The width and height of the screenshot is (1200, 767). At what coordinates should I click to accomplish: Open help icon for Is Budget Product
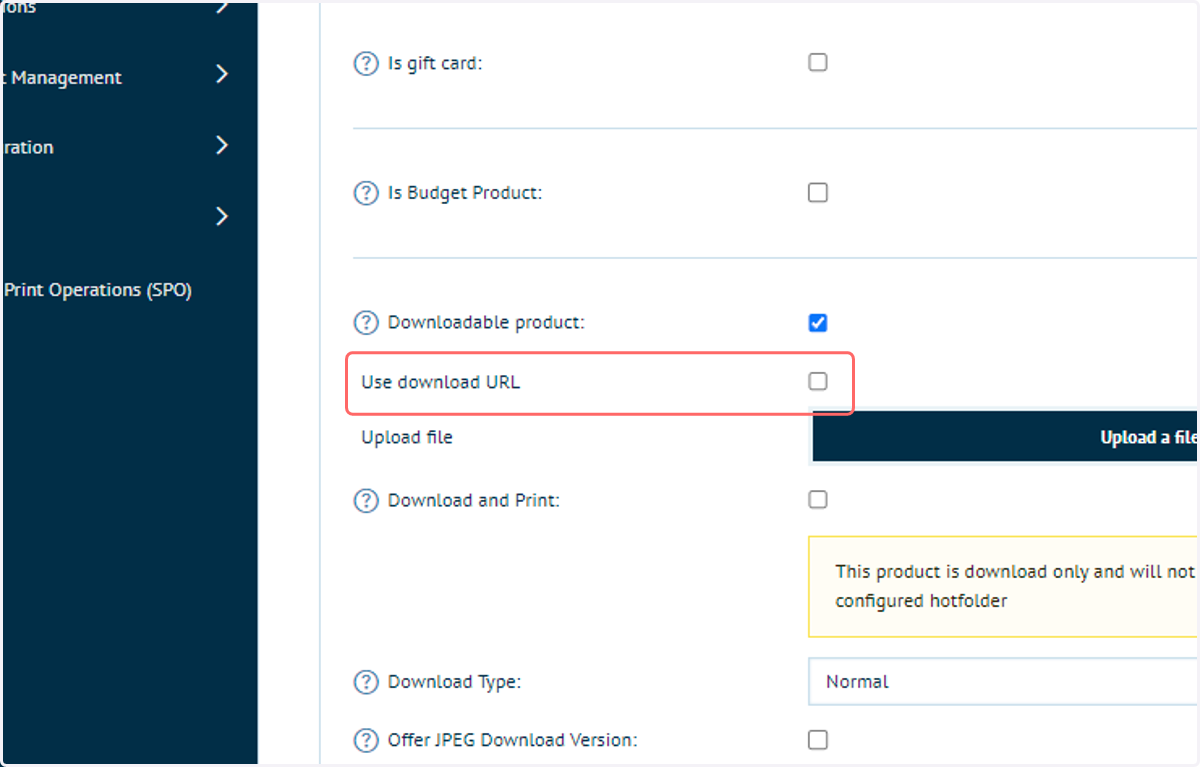366,193
